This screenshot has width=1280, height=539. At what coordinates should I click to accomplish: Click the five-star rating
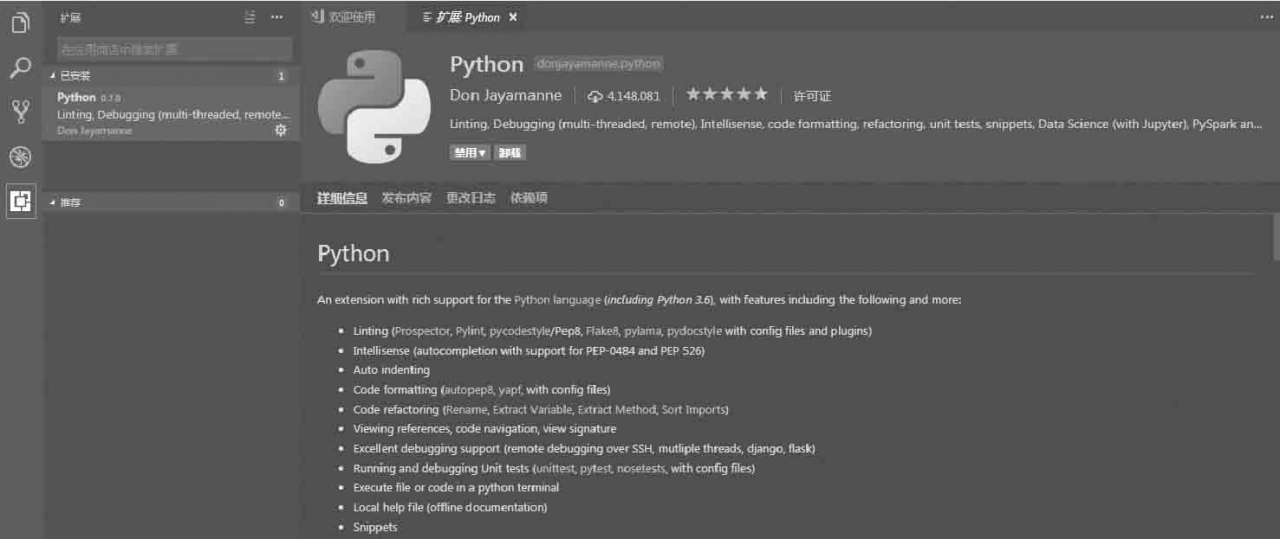pos(727,95)
